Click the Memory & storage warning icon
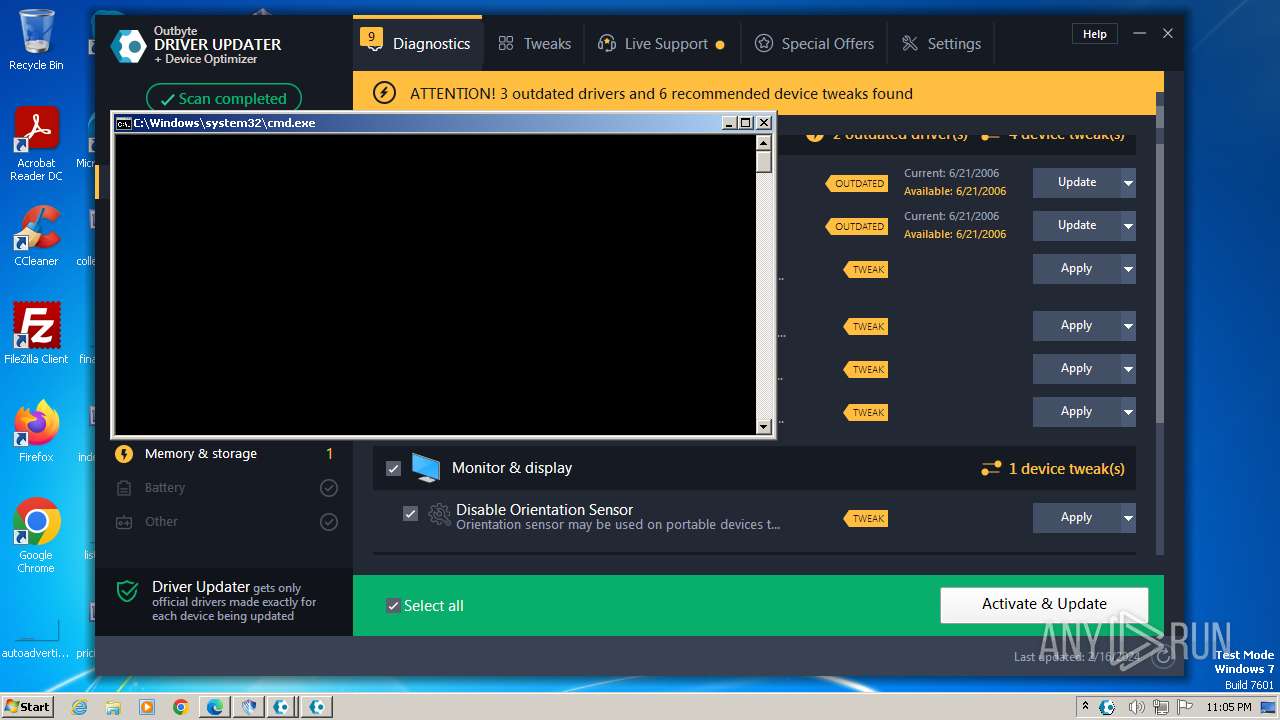The width and height of the screenshot is (1280, 720). [x=124, y=454]
